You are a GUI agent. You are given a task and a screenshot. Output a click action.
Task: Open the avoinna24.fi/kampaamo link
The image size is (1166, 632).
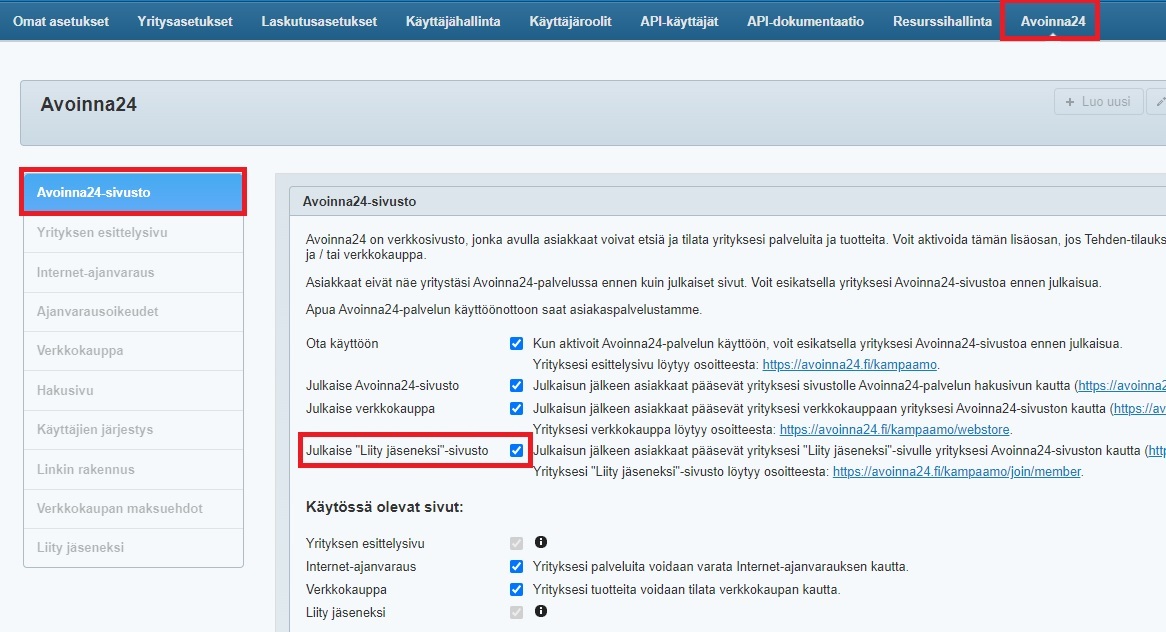click(850, 365)
